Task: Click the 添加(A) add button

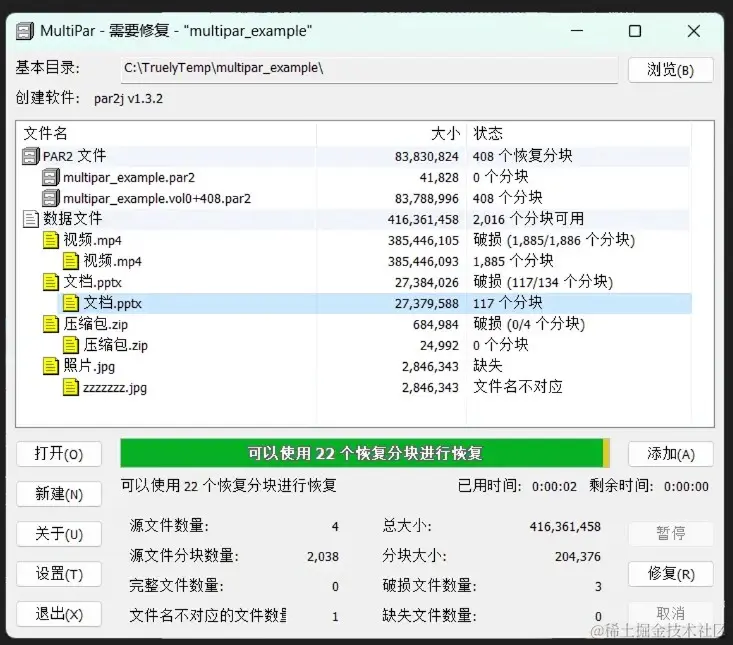Action: tap(670, 454)
